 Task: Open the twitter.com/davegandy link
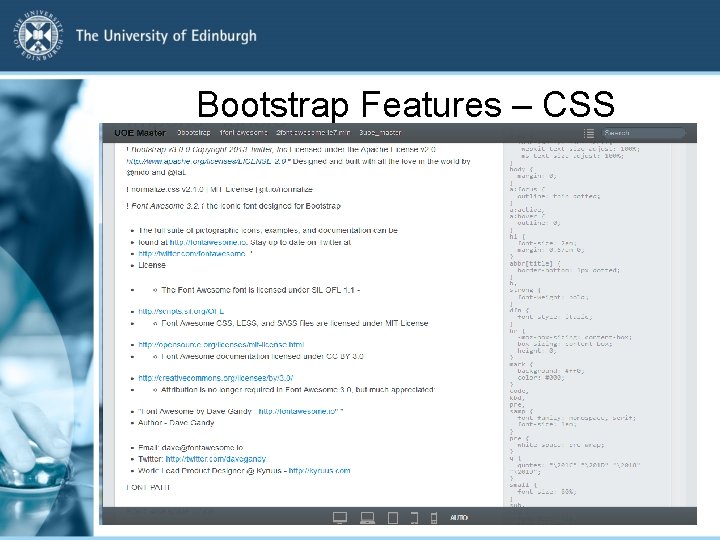[215, 459]
